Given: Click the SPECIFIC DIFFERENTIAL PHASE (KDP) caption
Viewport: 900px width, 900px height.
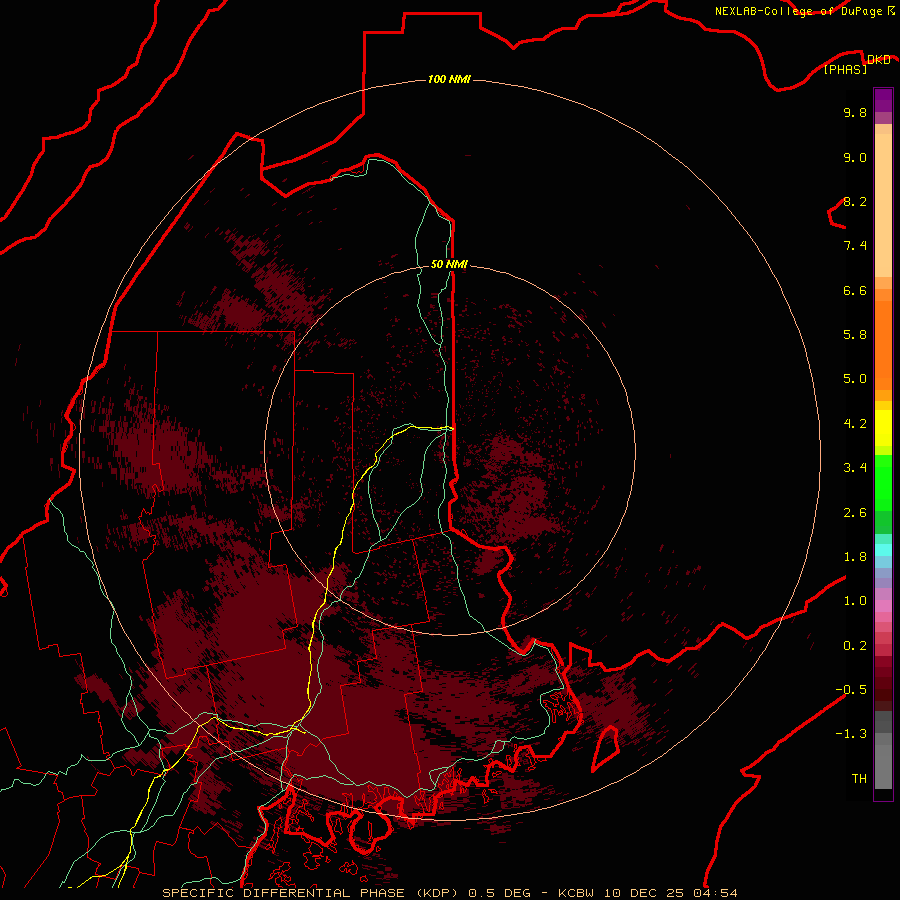Looking at the screenshot, I should [310, 893].
